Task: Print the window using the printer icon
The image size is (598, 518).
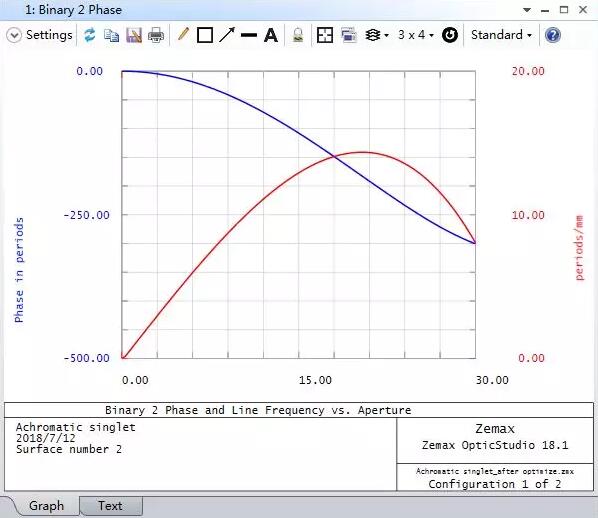Action: tap(156, 35)
